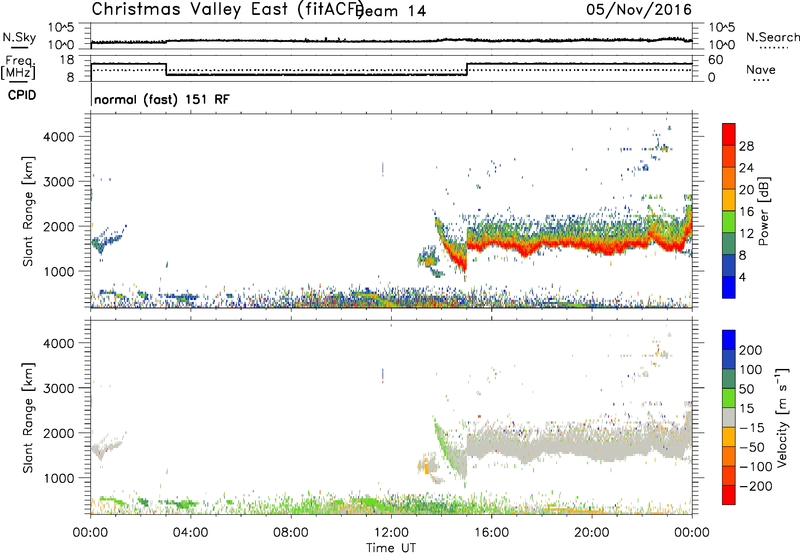Click the Freq. [MHz] axis label
This screenshot has height=554, width=800.
tap(19, 67)
